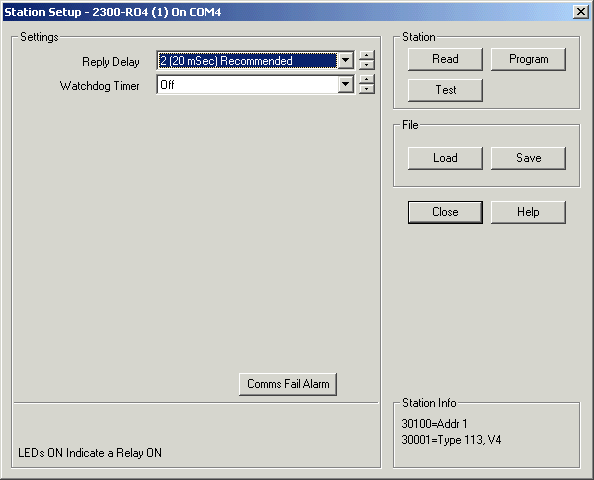Close the Station Setup window with X
This screenshot has height=480, width=594.
[x=581, y=12]
